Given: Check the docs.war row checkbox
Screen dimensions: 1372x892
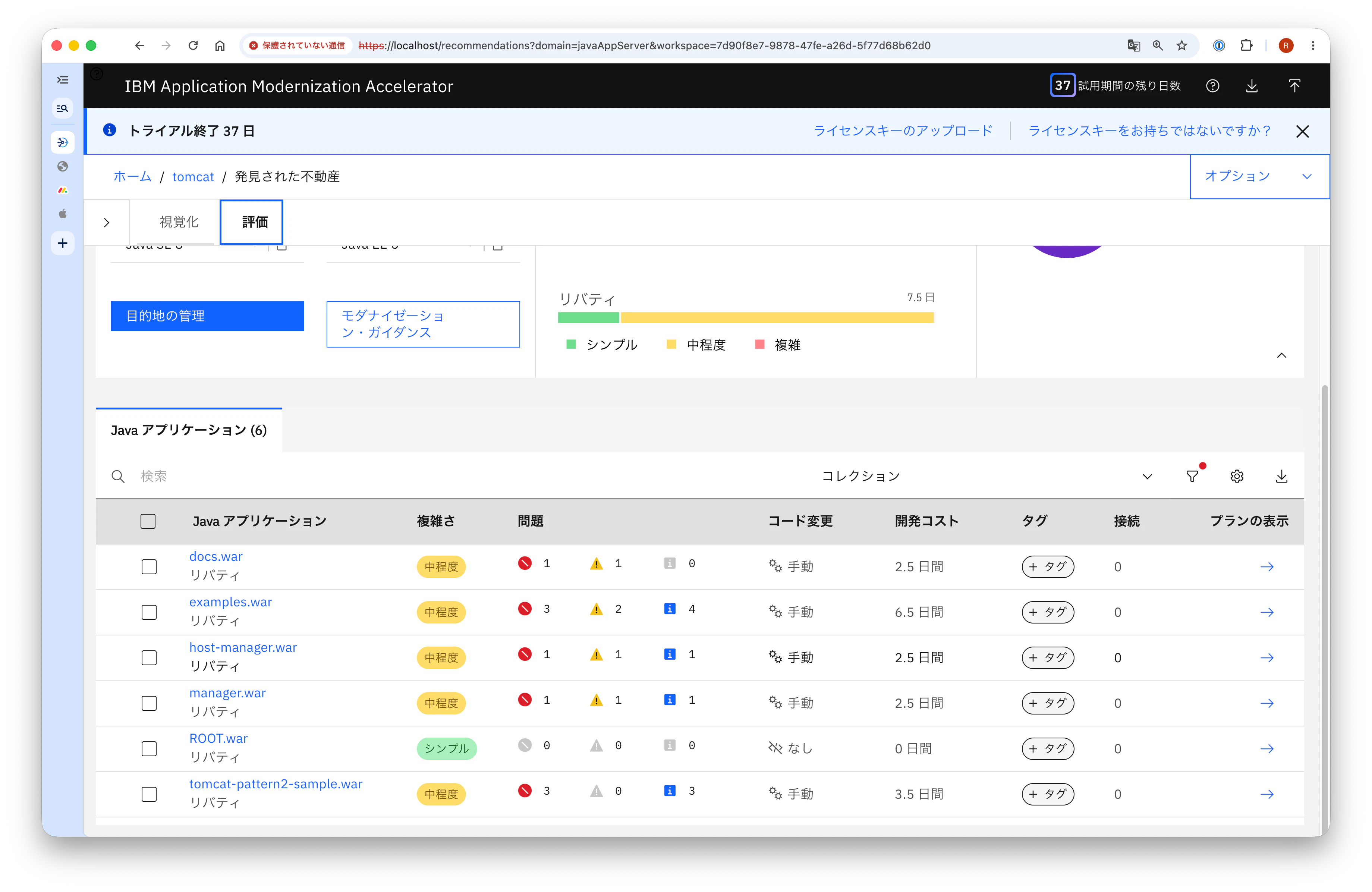Looking at the screenshot, I should pos(149,567).
